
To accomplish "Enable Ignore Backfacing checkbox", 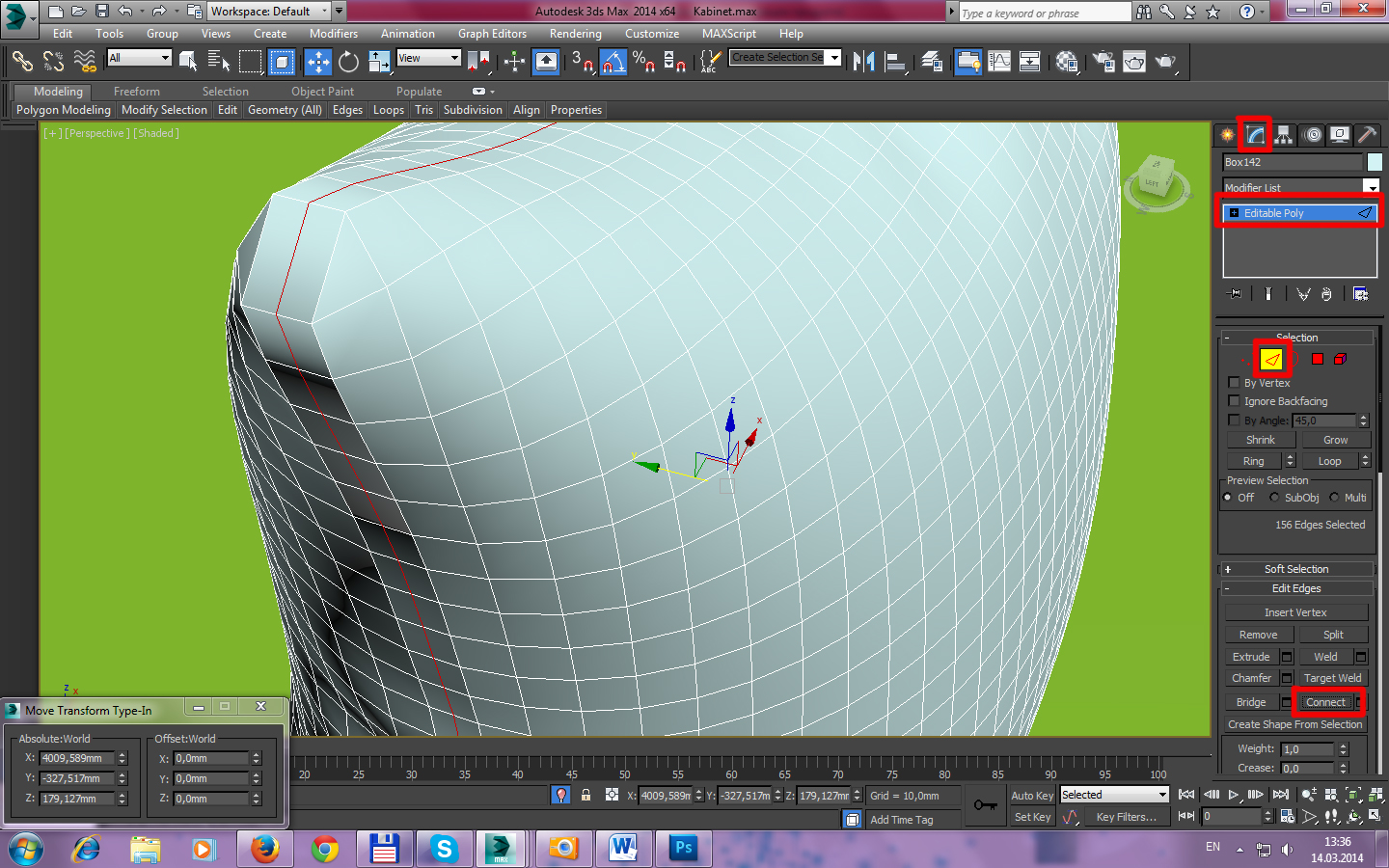I will point(1234,401).
